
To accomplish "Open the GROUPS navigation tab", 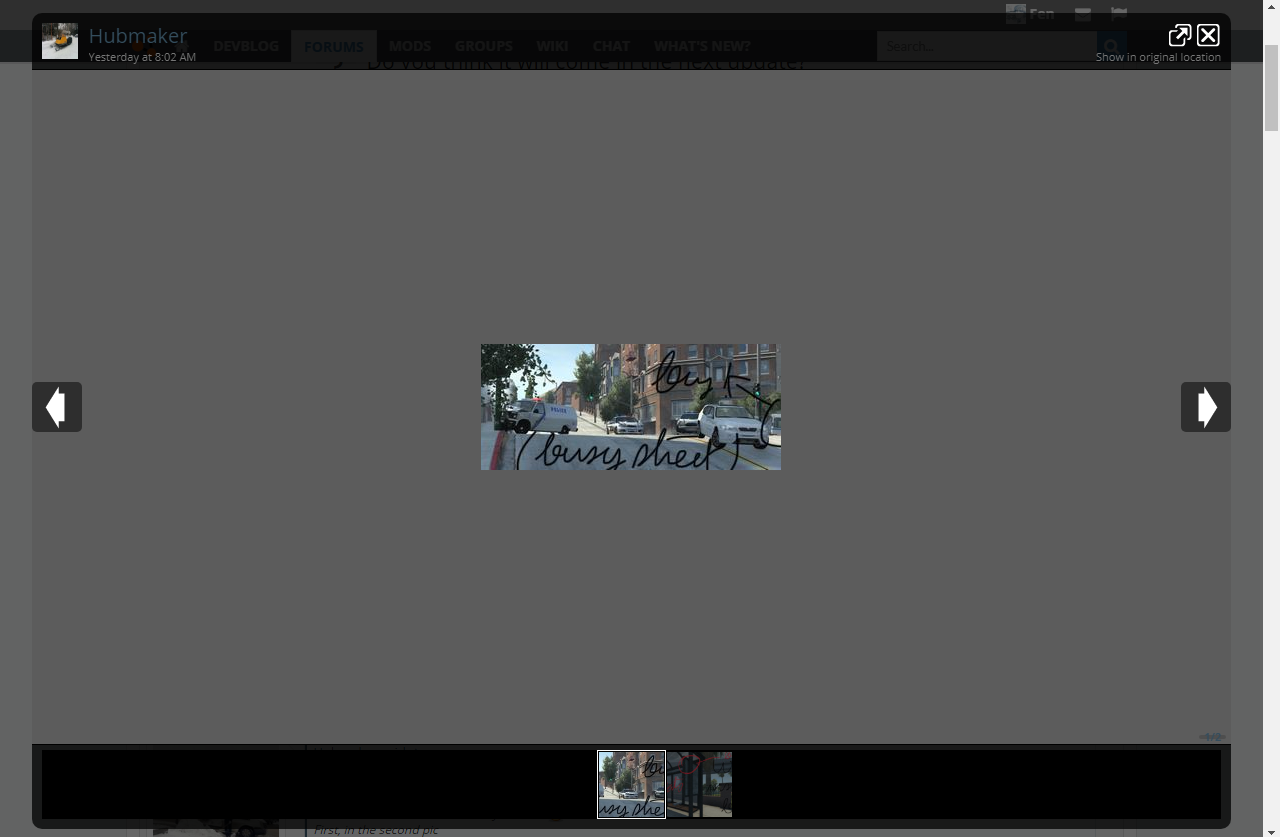I will point(483,46).
